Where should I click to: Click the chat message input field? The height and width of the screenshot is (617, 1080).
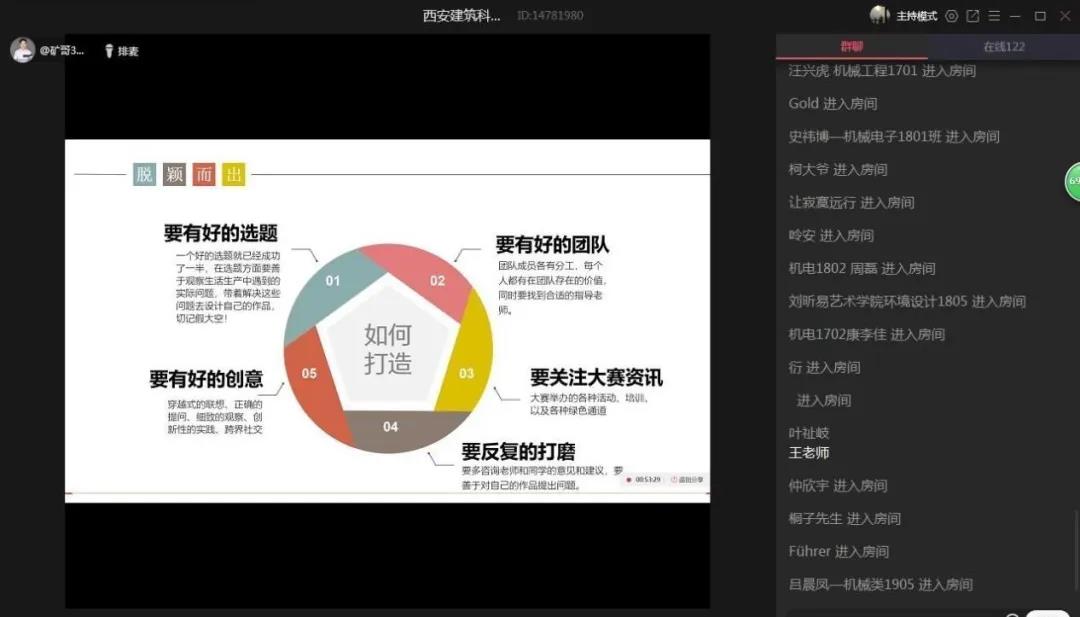point(890,613)
